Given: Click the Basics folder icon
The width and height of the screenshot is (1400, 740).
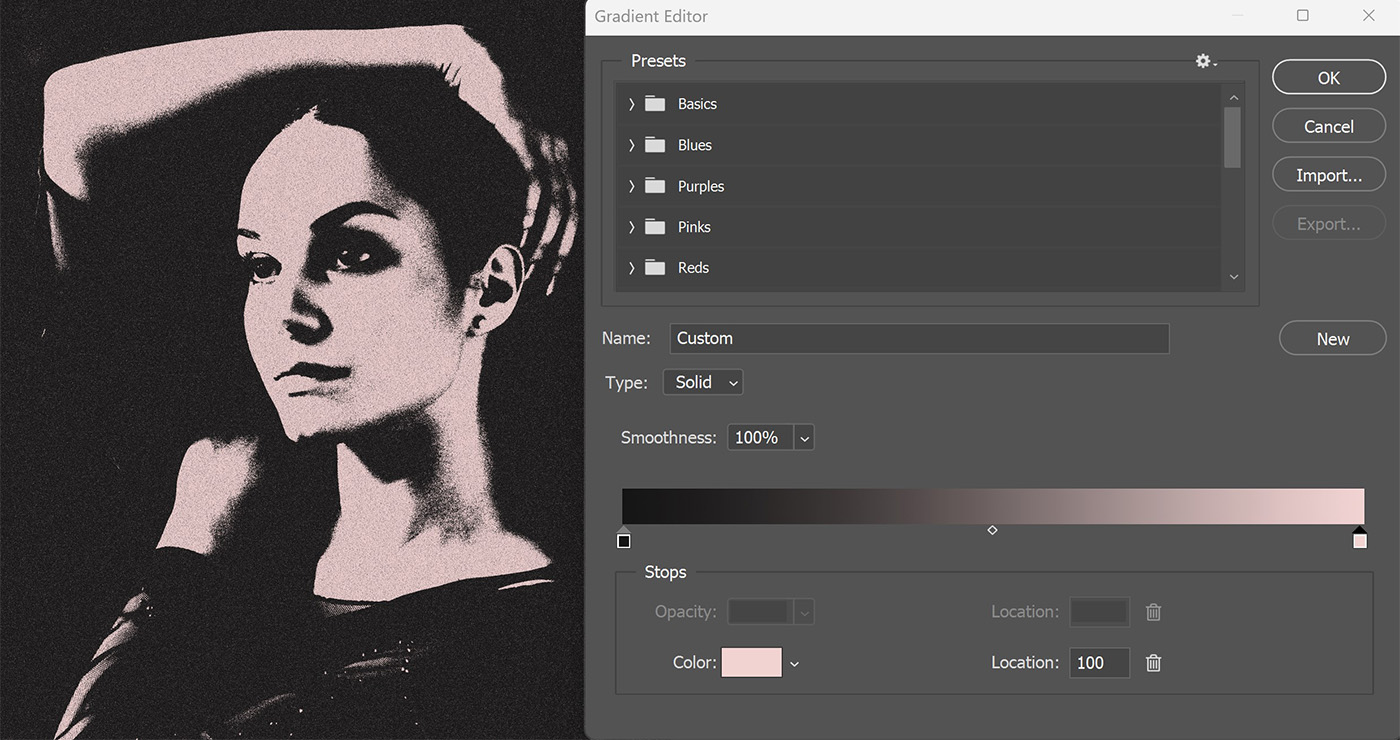Looking at the screenshot, I should click(x=655, y=103).
